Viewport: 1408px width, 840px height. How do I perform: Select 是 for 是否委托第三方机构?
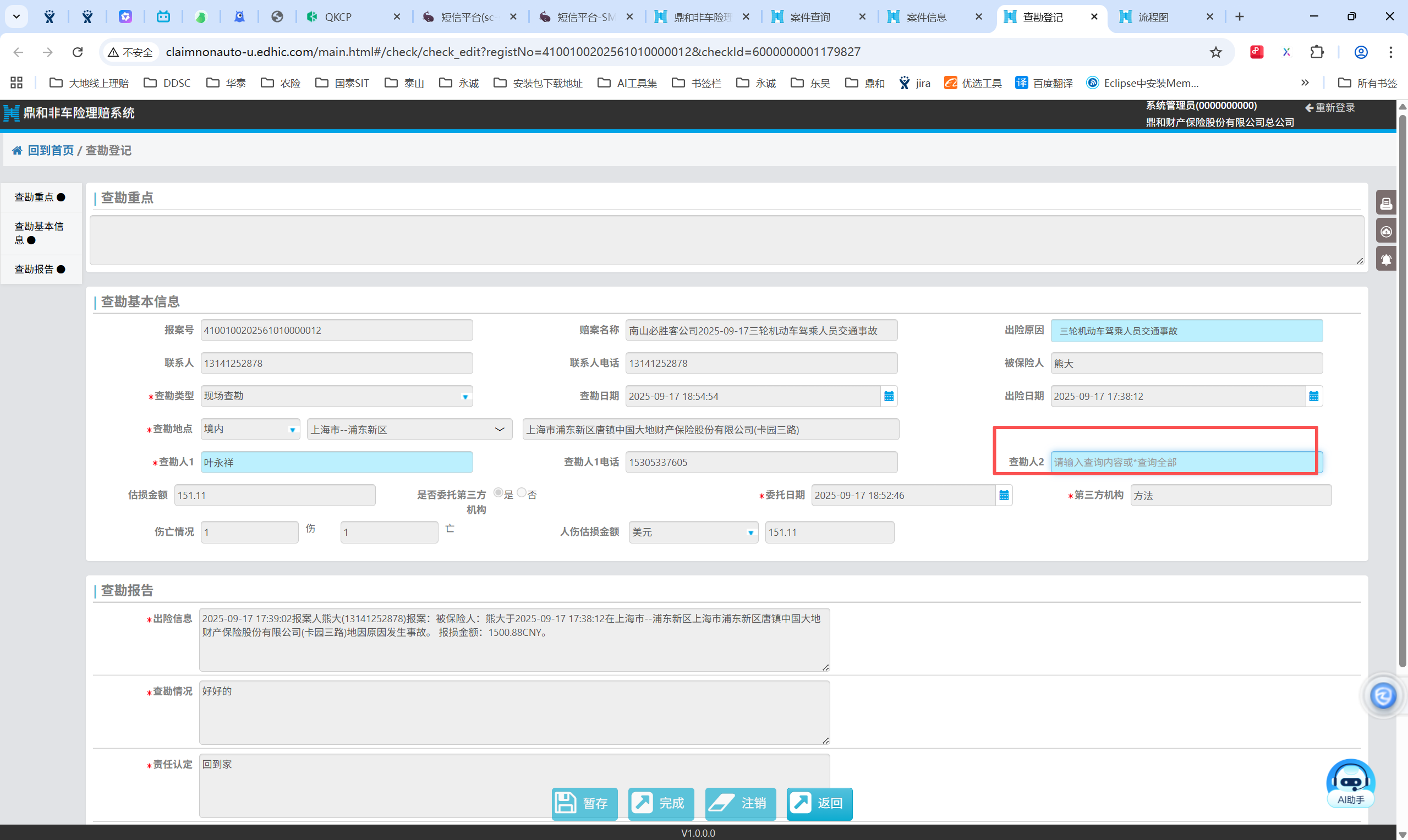pos(498,492)
